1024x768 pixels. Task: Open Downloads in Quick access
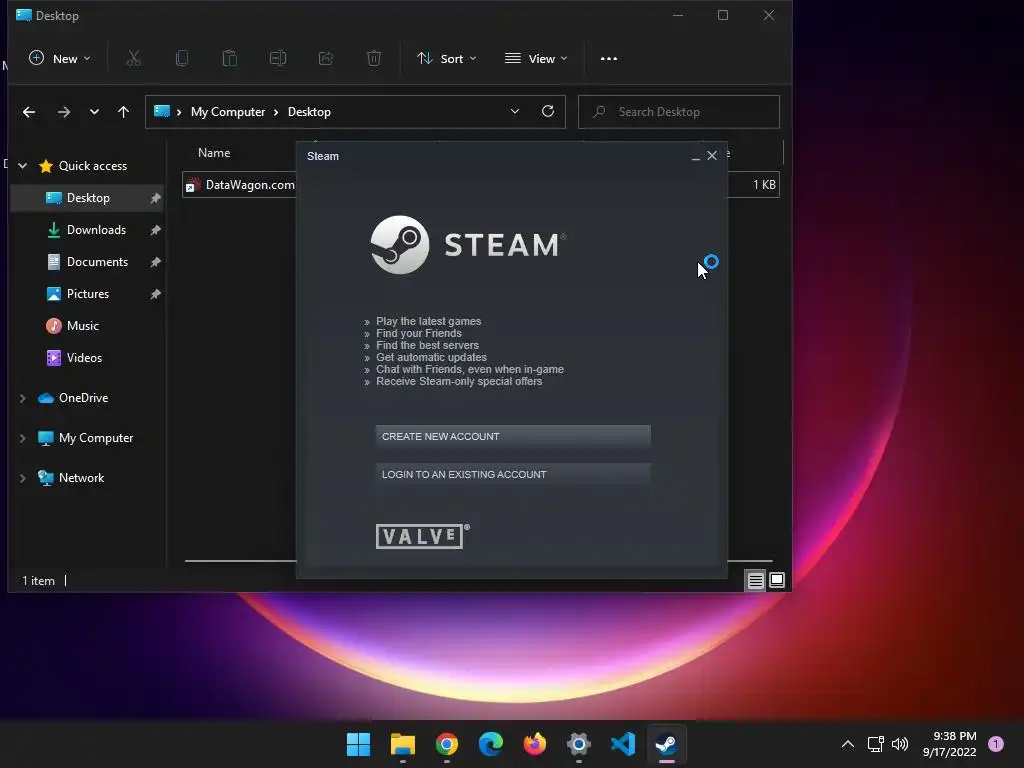click(87, 230)
